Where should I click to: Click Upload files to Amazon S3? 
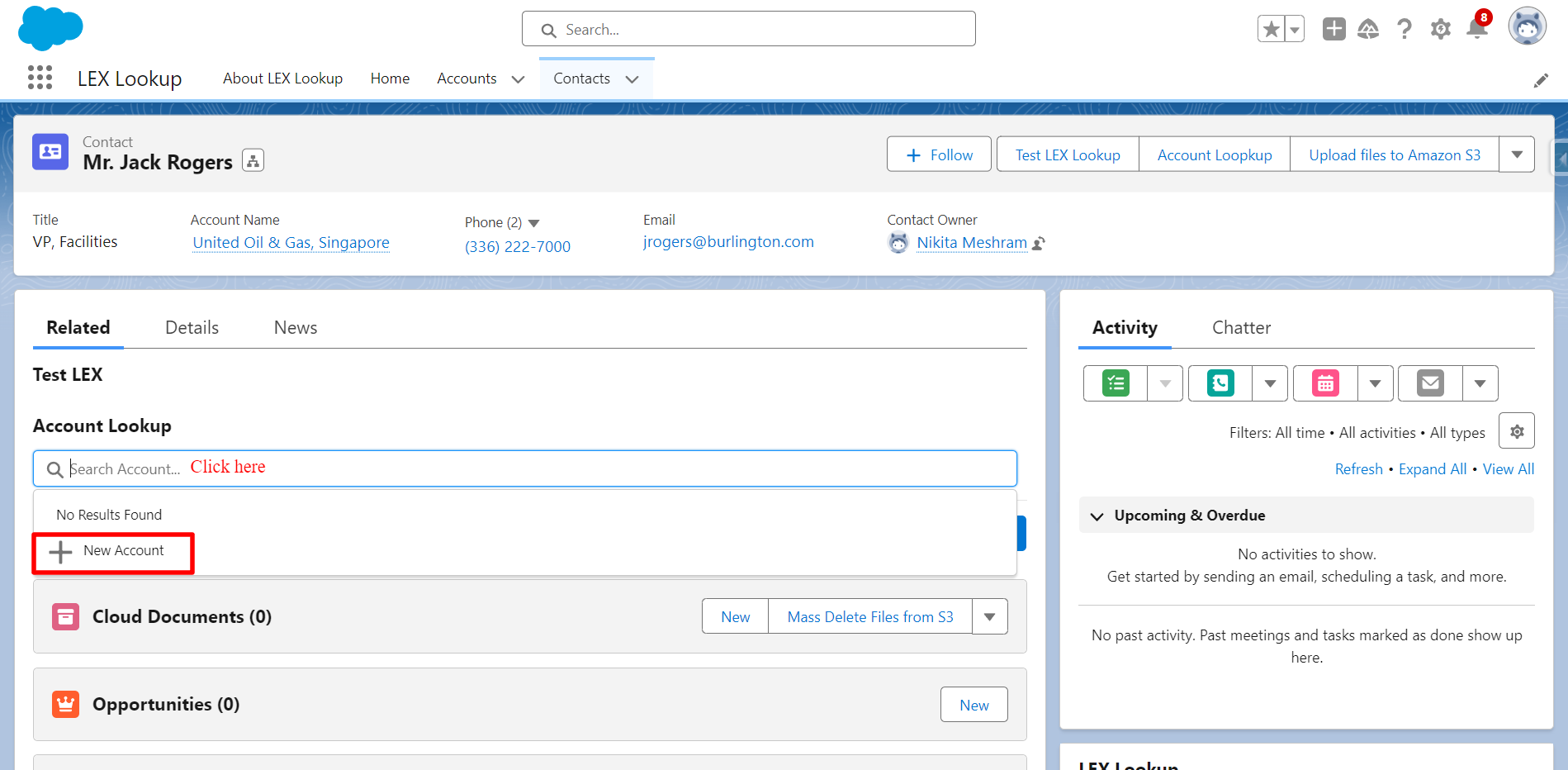(1395, 154)
